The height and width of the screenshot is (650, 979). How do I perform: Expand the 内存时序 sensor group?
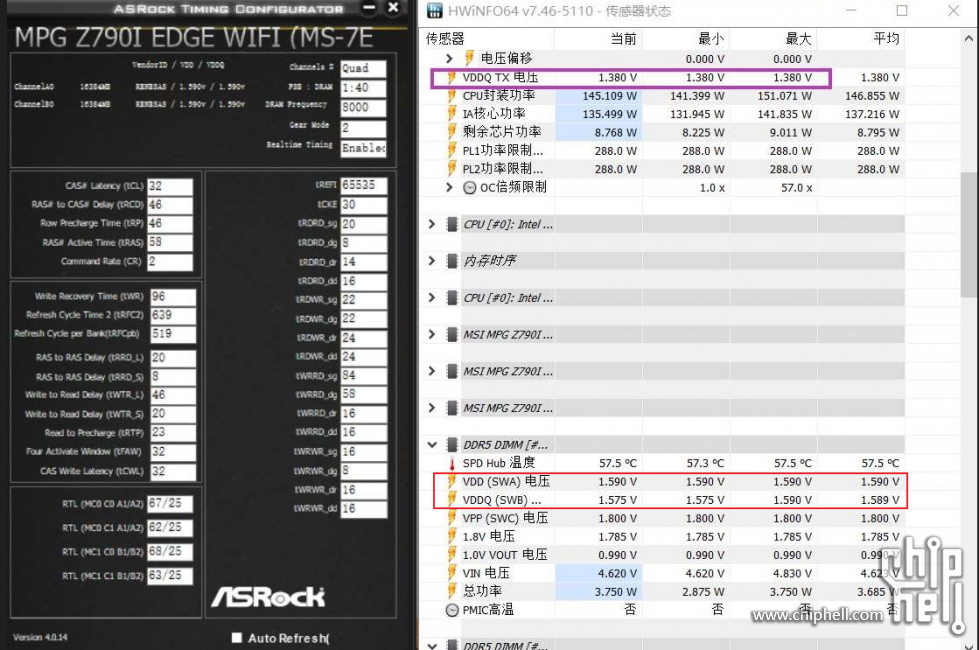(x=431, y=260)
